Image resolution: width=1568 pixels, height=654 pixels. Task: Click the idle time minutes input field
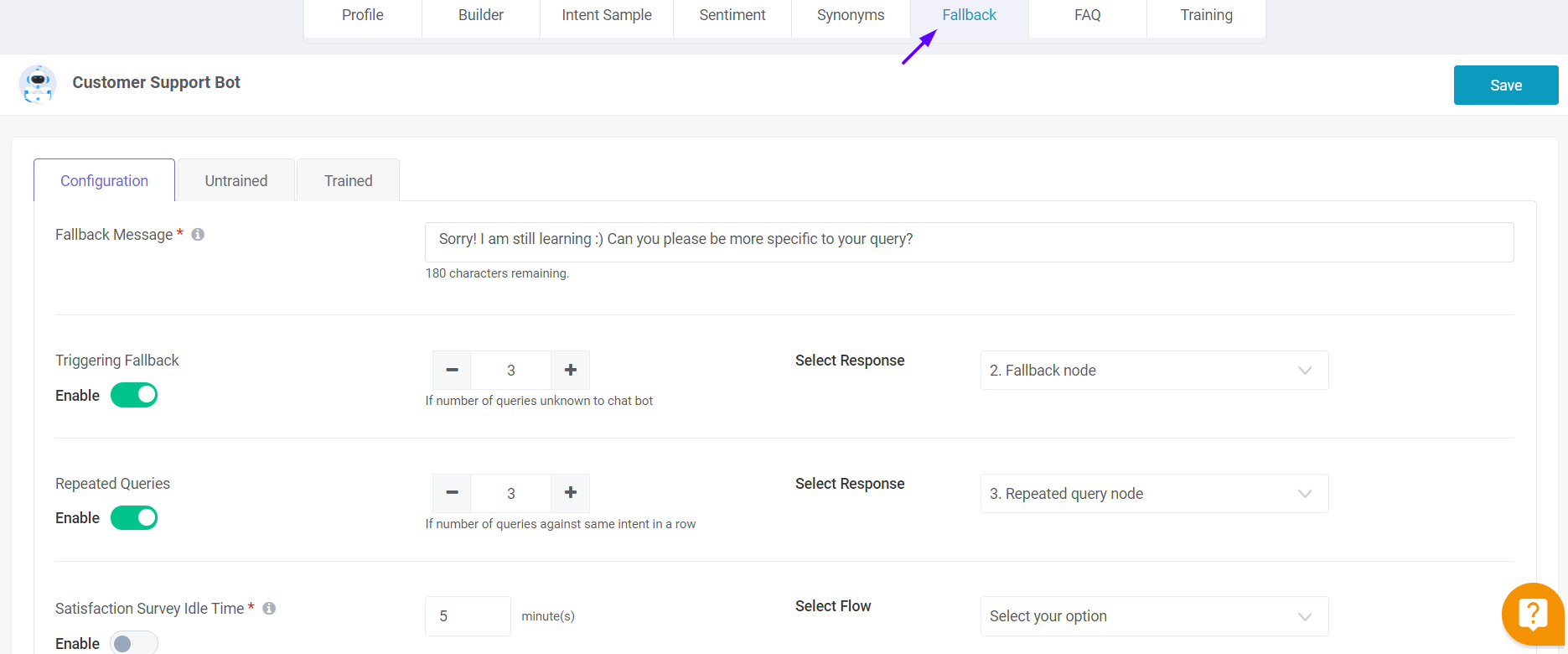pos(468,616)
